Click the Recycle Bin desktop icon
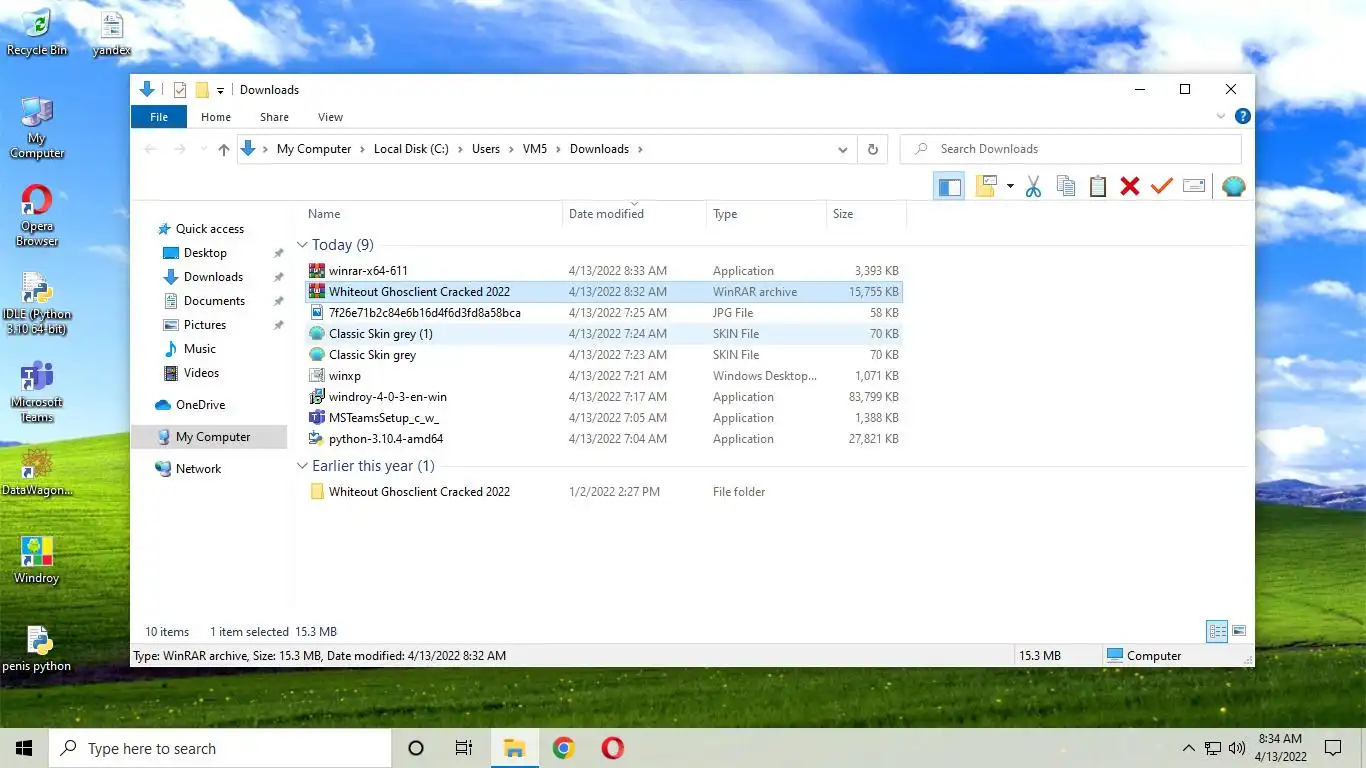The image size is (1366, 768). pyautogui.click(x=37, y=31)
